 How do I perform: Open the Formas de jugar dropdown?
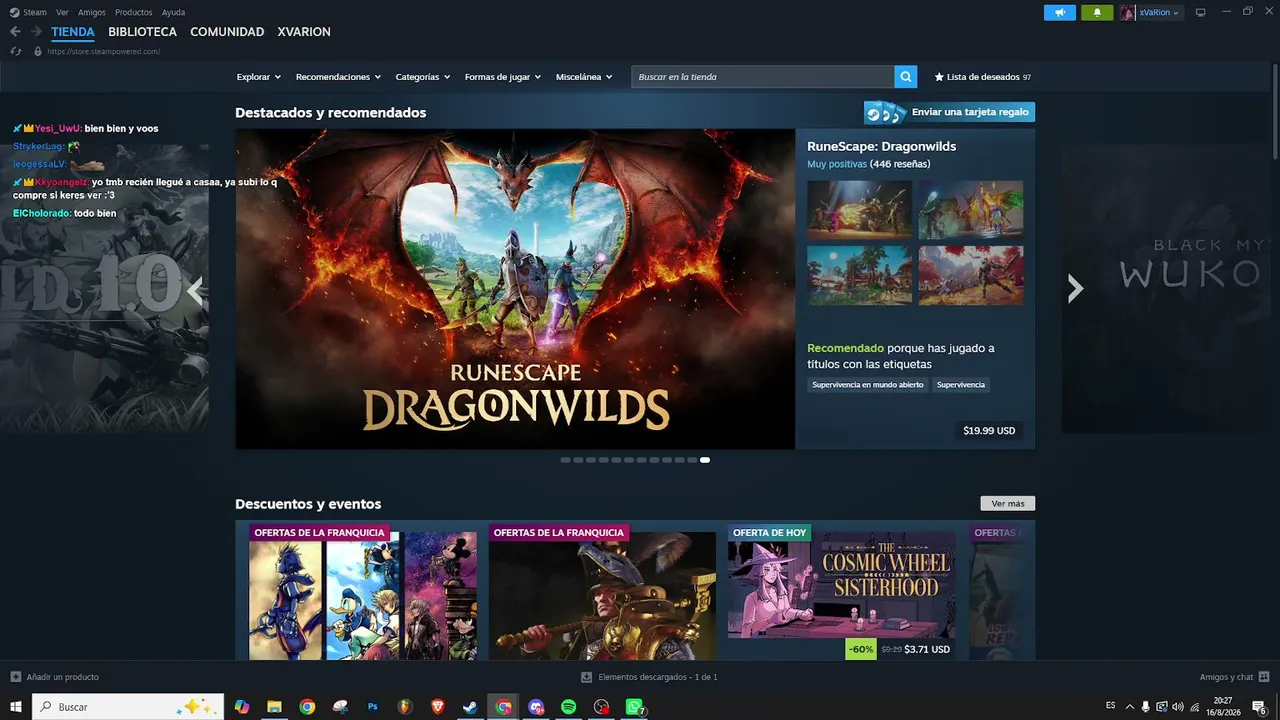point(503,77)
